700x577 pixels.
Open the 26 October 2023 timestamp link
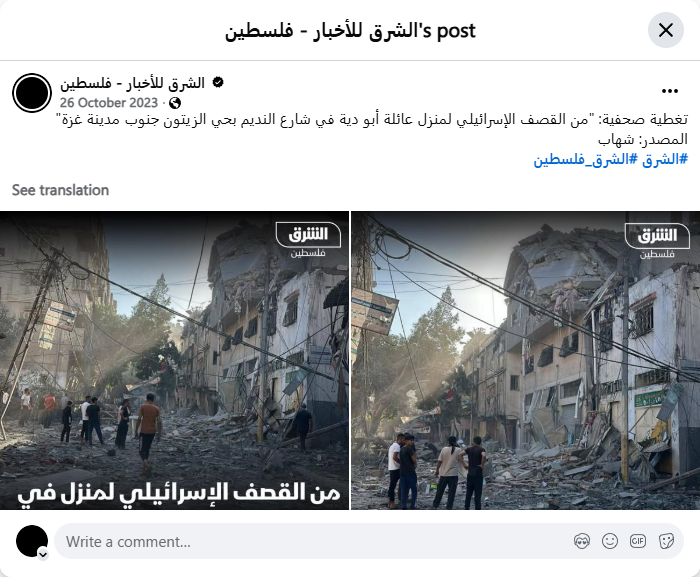(109, 103)
